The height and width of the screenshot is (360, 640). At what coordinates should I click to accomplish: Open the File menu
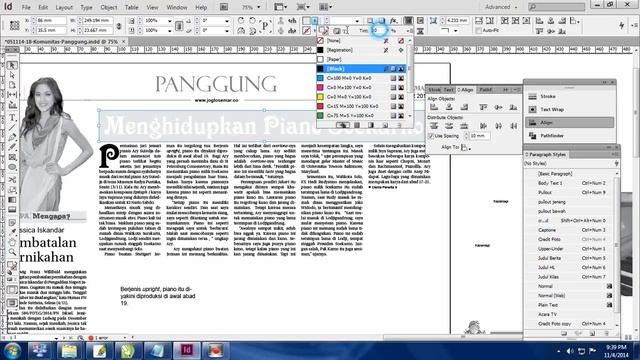coord(26,7)
